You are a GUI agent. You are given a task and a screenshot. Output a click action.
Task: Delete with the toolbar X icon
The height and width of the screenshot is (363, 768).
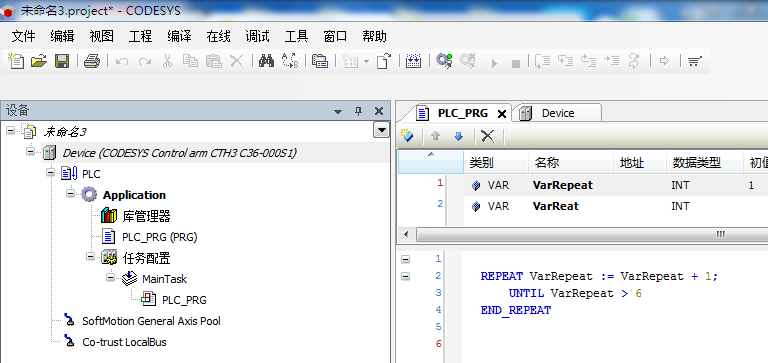[x=237, y=61]
